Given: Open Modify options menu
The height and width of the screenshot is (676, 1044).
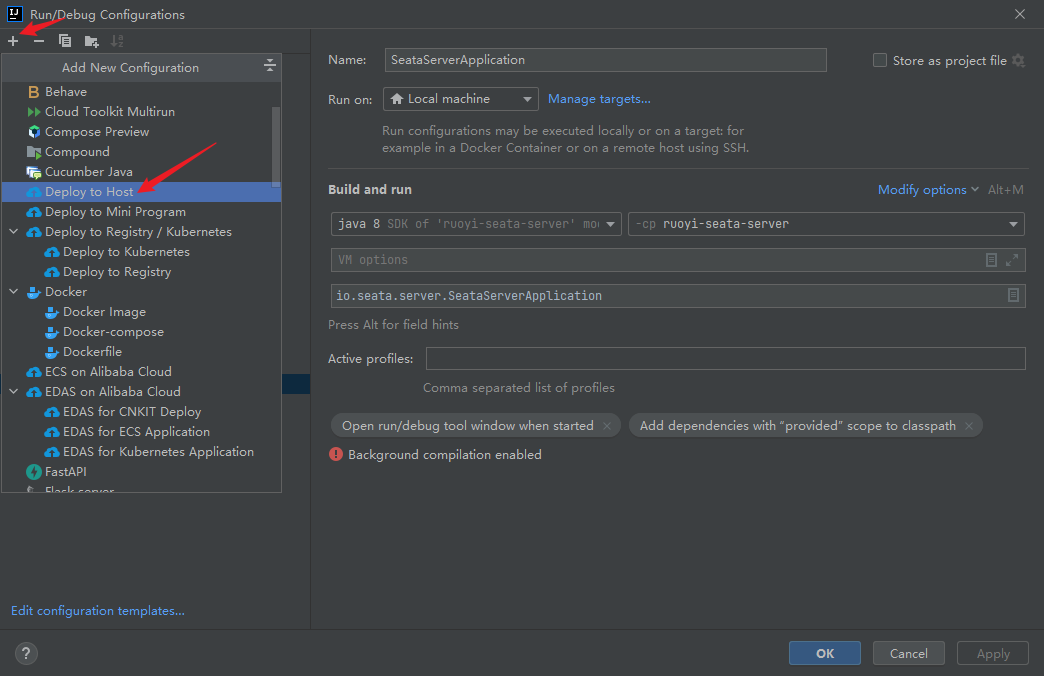Looking at the screenshot, I should pos(928,190).
